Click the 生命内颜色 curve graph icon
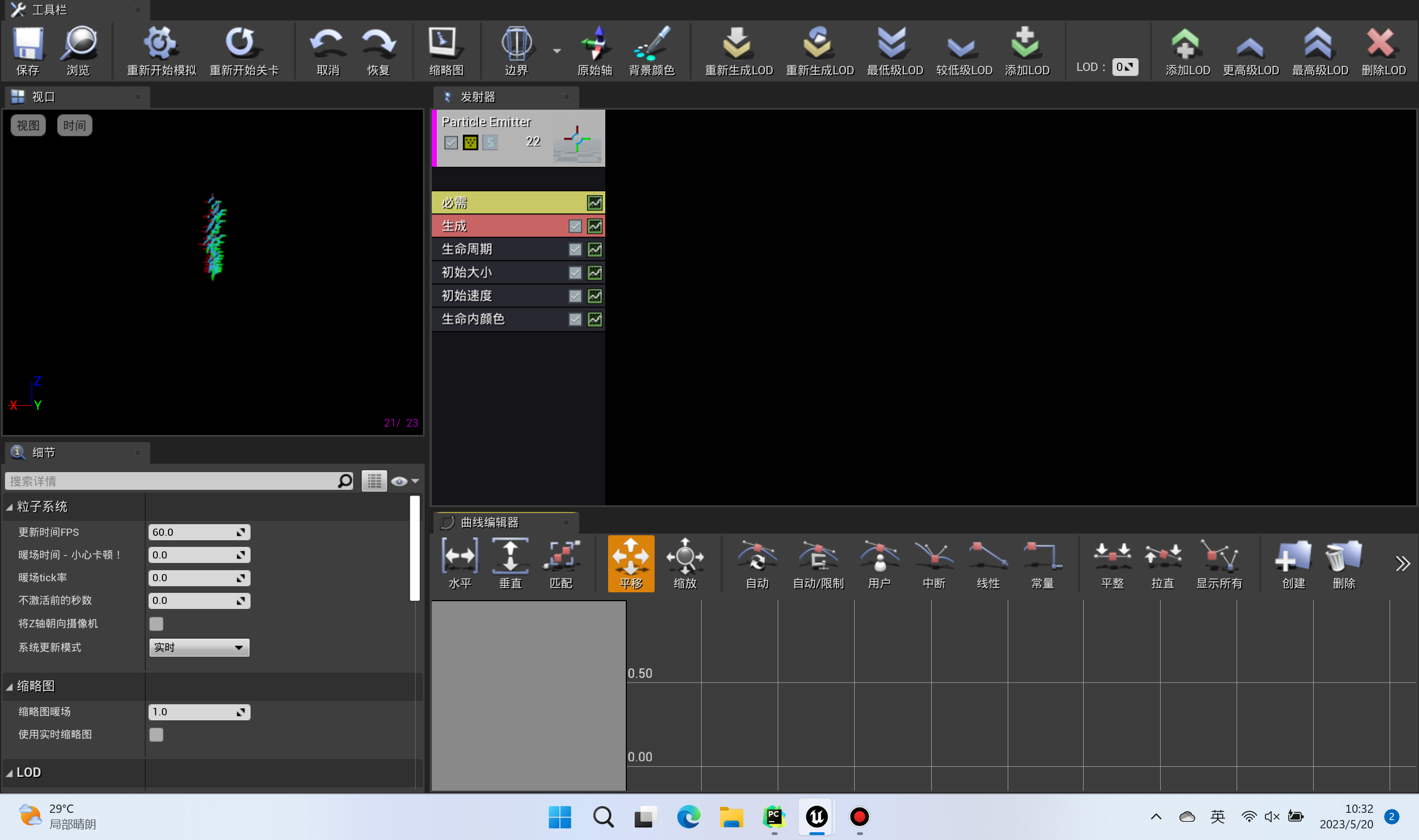 (x=595, y=319)
